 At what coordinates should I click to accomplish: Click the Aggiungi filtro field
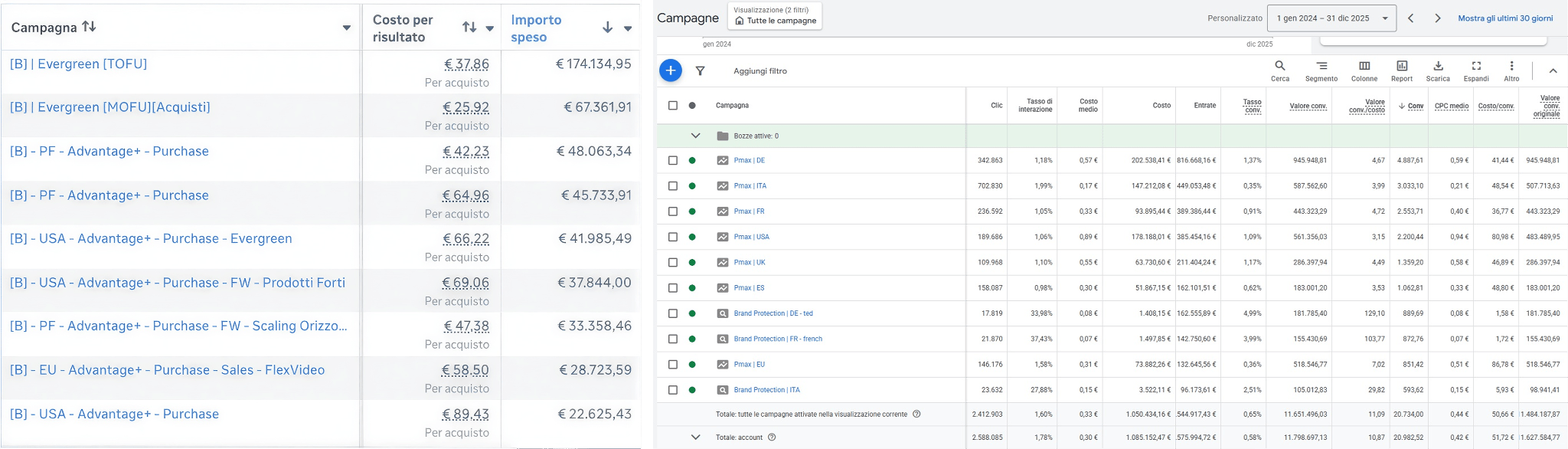[x=760, y=70]
